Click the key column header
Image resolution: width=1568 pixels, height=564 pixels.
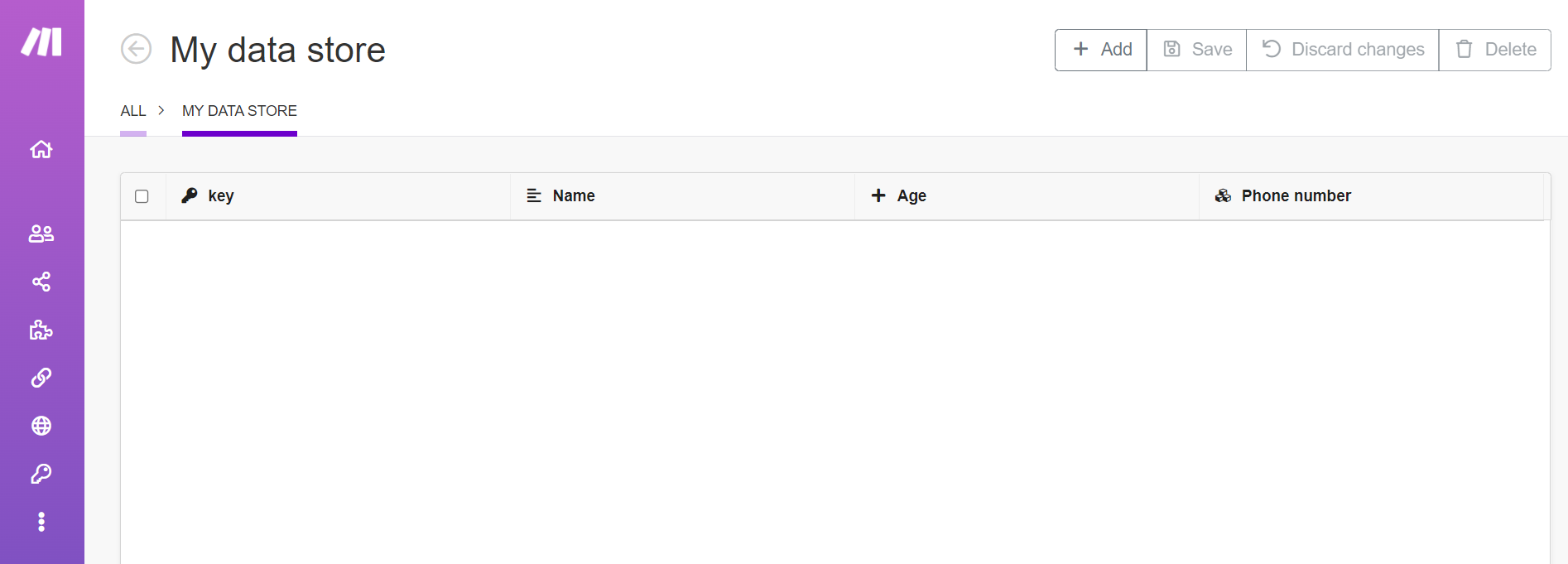(220, 196)
